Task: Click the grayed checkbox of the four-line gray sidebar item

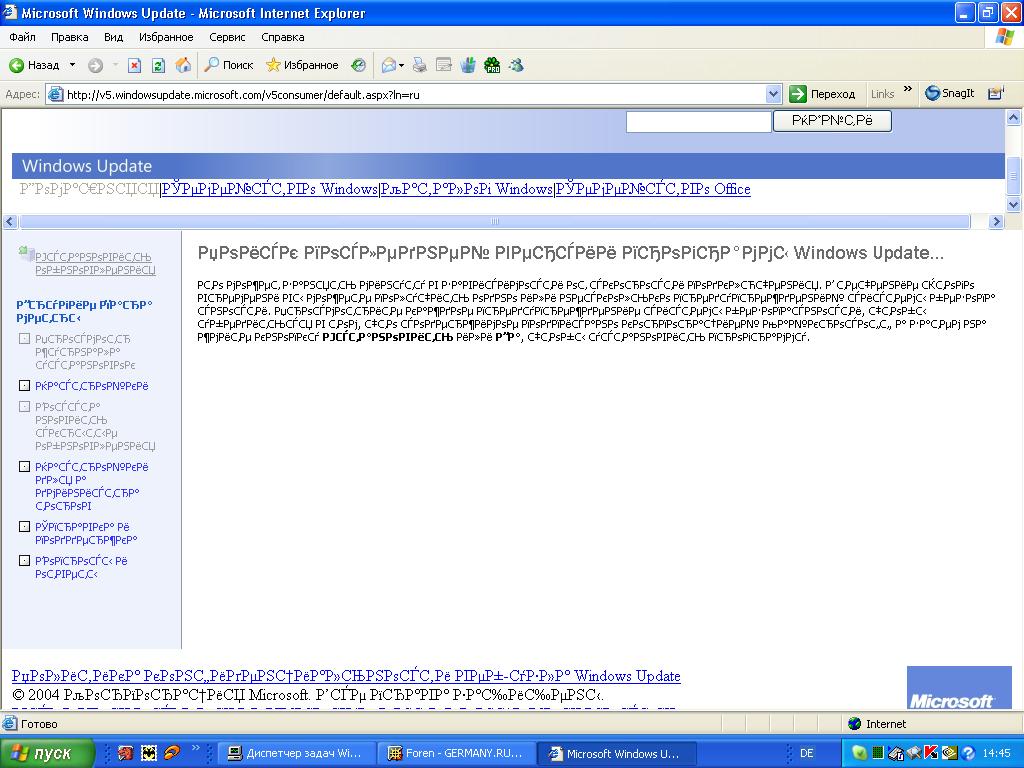Action: pos(24,407)
